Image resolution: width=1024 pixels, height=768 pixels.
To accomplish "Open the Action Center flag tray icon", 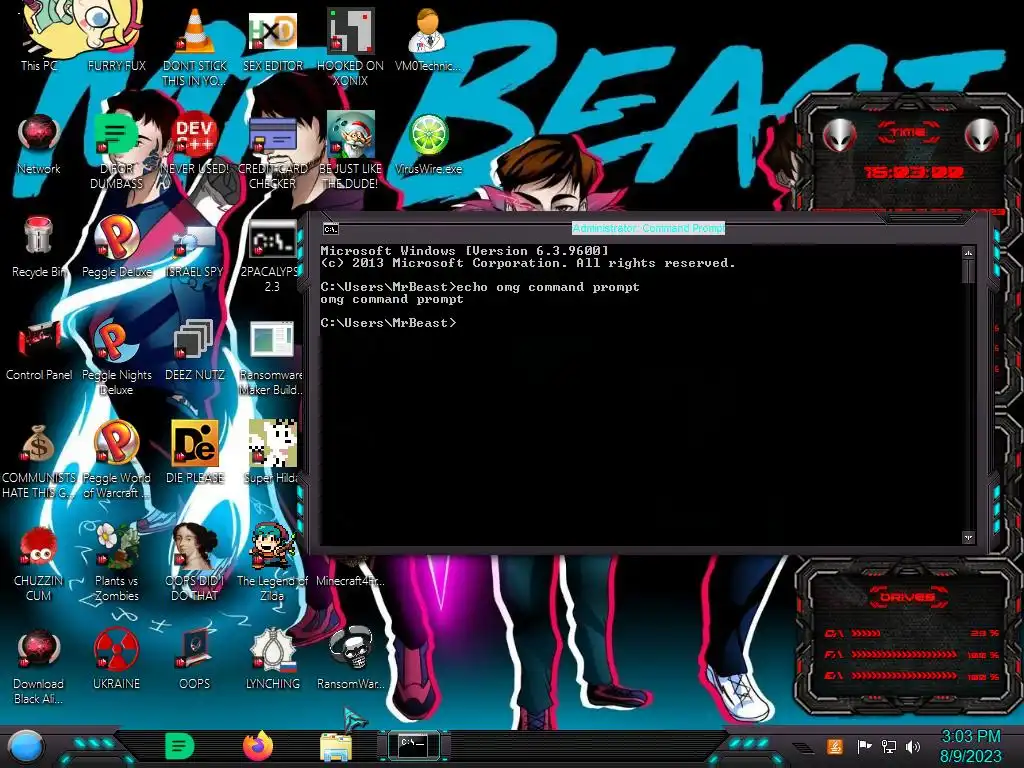I will (864, 746).
